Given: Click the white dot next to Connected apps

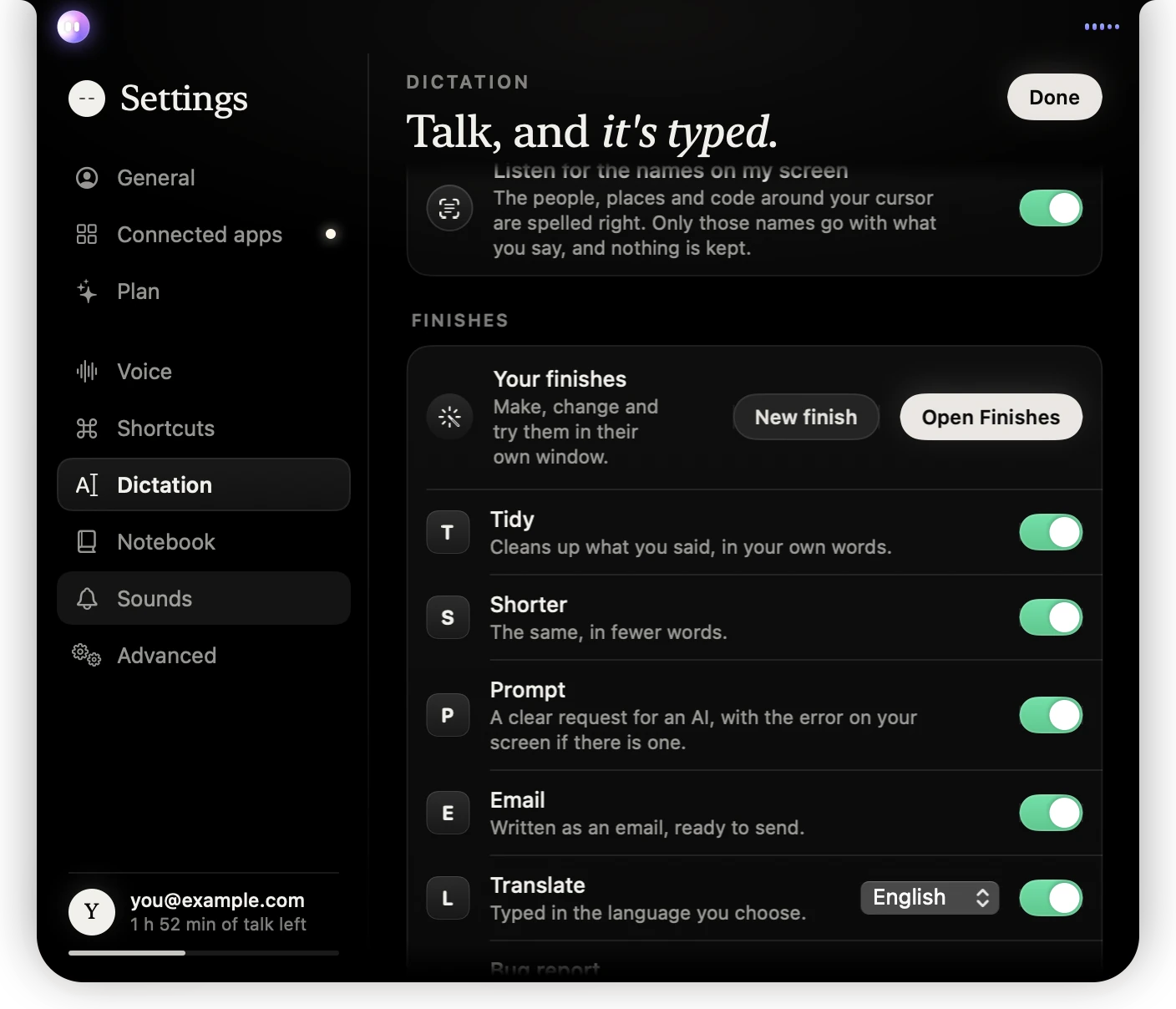Looking at the screenshot, I should click(331, 234).
